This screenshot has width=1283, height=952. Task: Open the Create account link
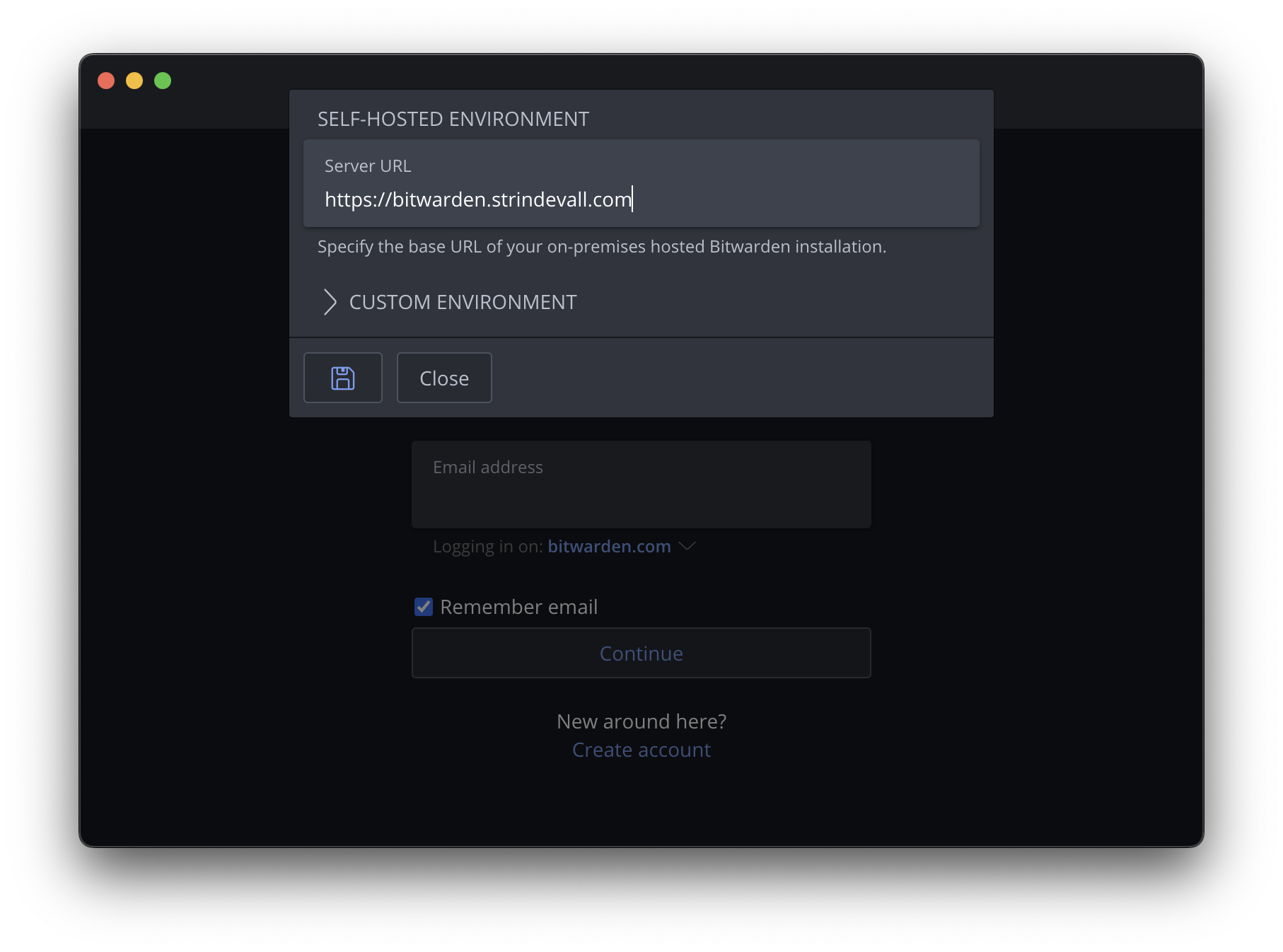[x=641, y=750]
